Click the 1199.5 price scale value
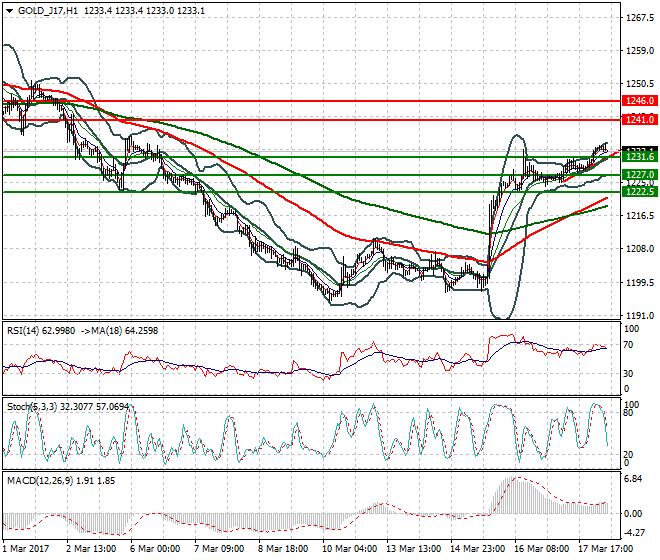The height and width of the screenshot is (560, 660). click(x=640, y=283)
